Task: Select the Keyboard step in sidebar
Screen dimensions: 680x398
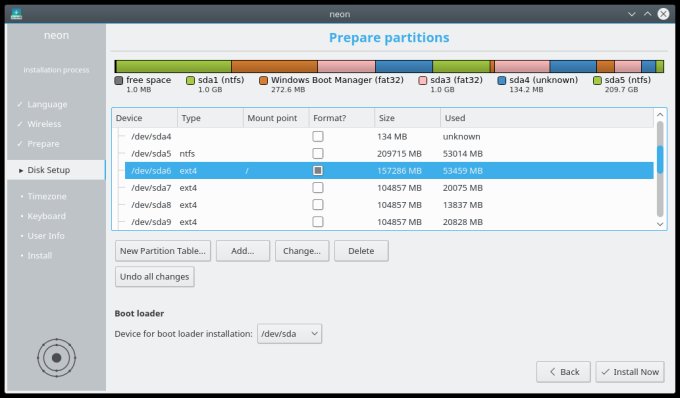Action: click(46, 216)
